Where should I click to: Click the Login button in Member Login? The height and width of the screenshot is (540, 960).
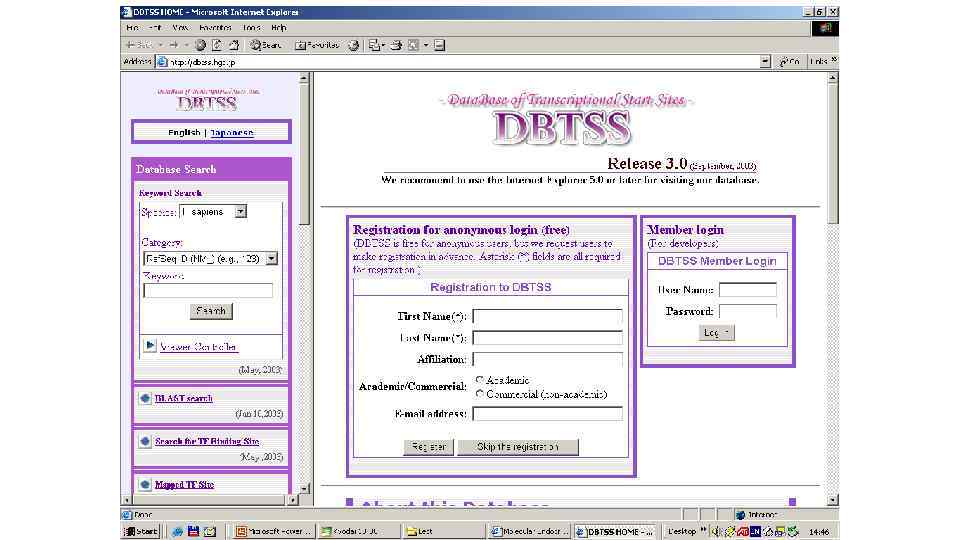tap(716, 332)
